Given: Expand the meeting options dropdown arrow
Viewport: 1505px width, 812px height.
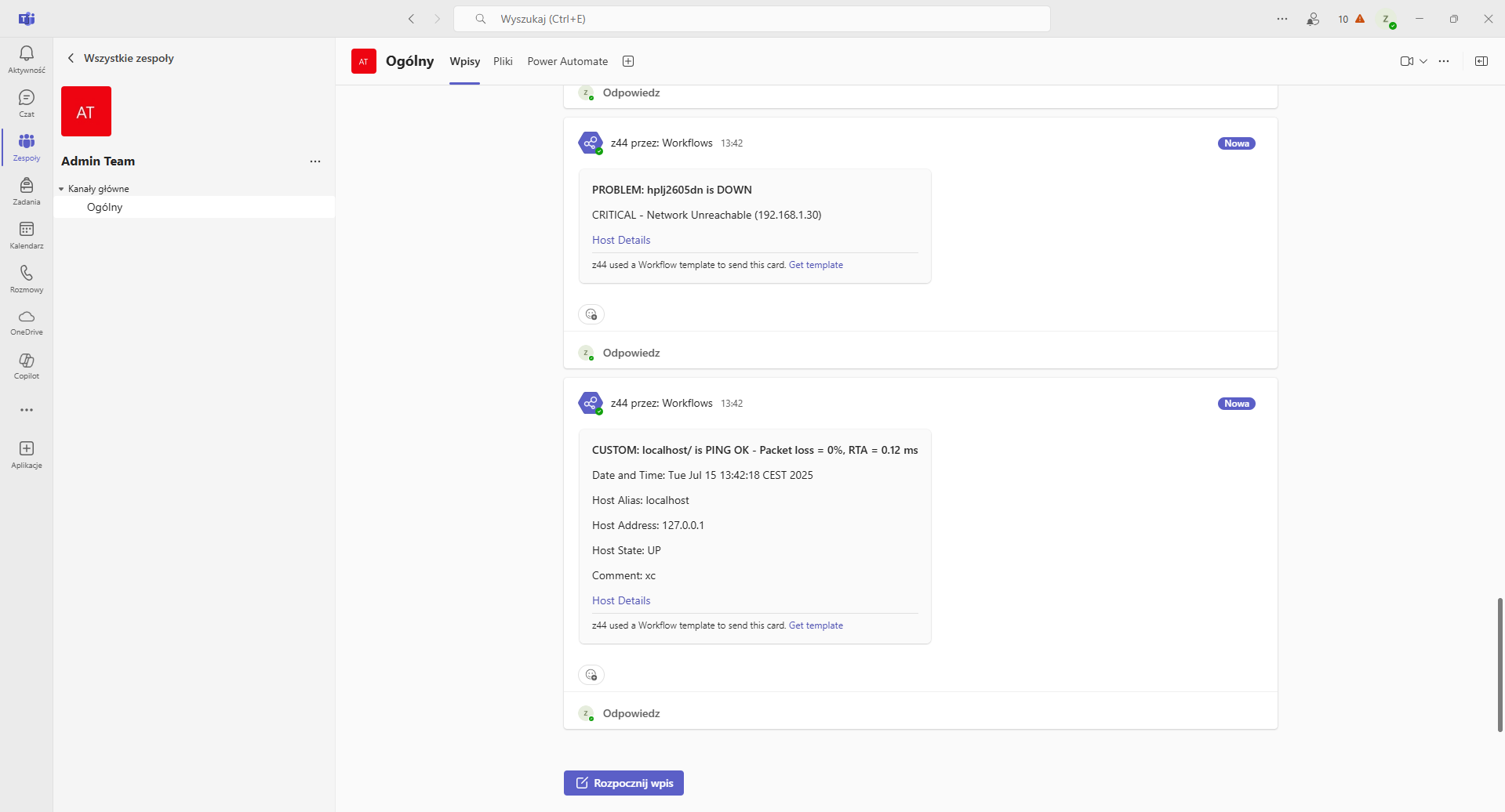Looking at the screenshot, I should (1423, 61).
